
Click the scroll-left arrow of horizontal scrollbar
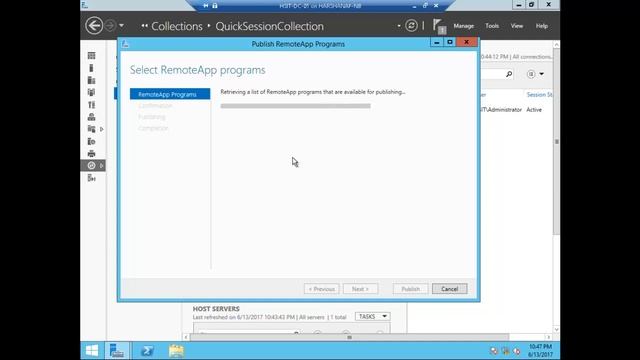[x=186, y=337]
